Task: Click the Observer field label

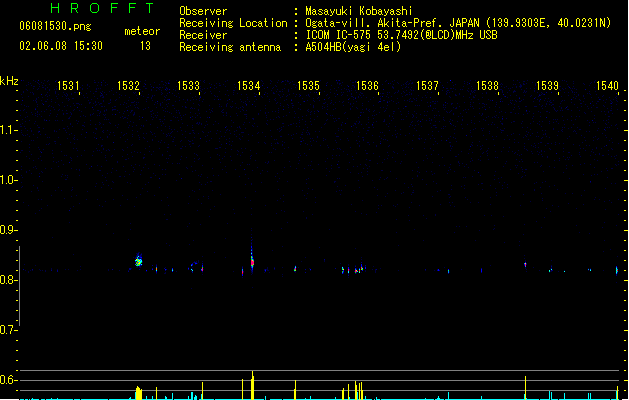Action: (203, 11)
